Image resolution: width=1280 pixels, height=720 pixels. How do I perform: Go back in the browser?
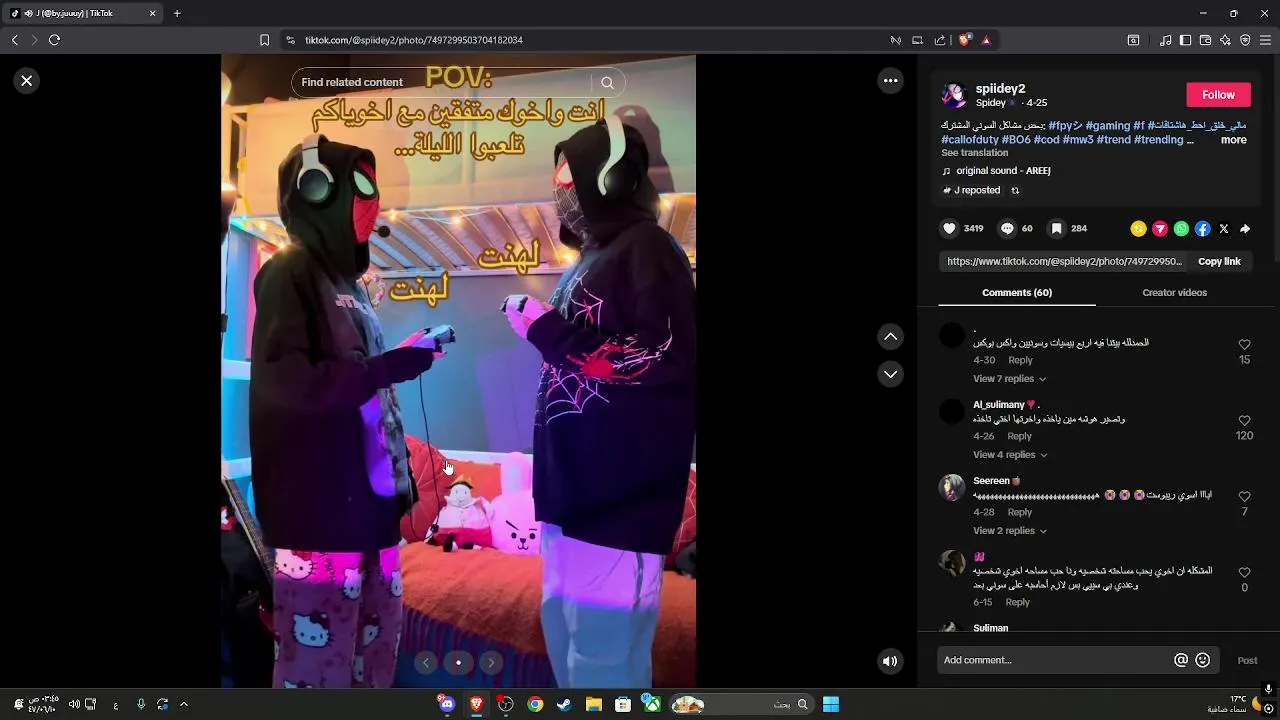point(14,40)
